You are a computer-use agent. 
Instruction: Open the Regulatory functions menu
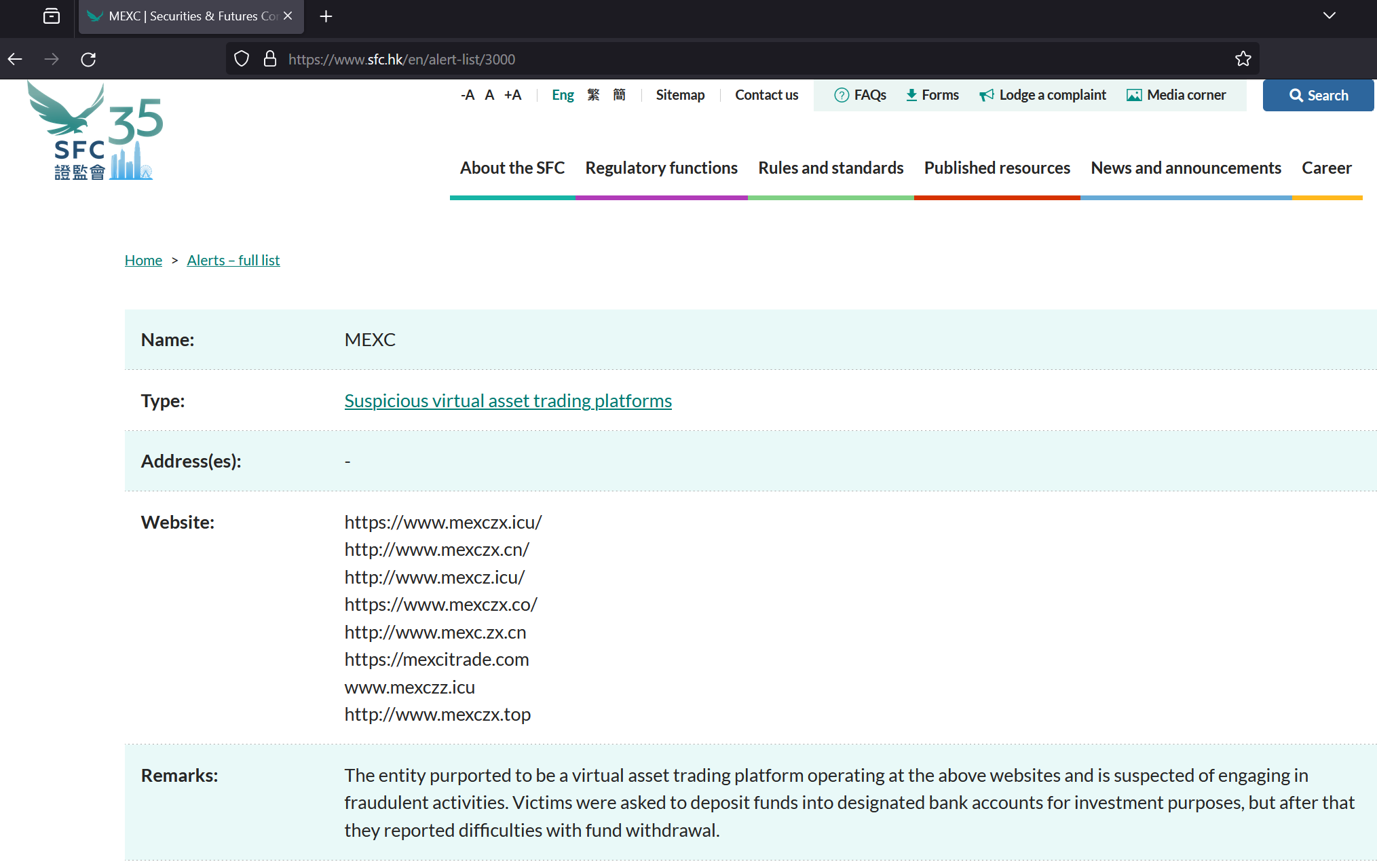(x=661, y=168)
